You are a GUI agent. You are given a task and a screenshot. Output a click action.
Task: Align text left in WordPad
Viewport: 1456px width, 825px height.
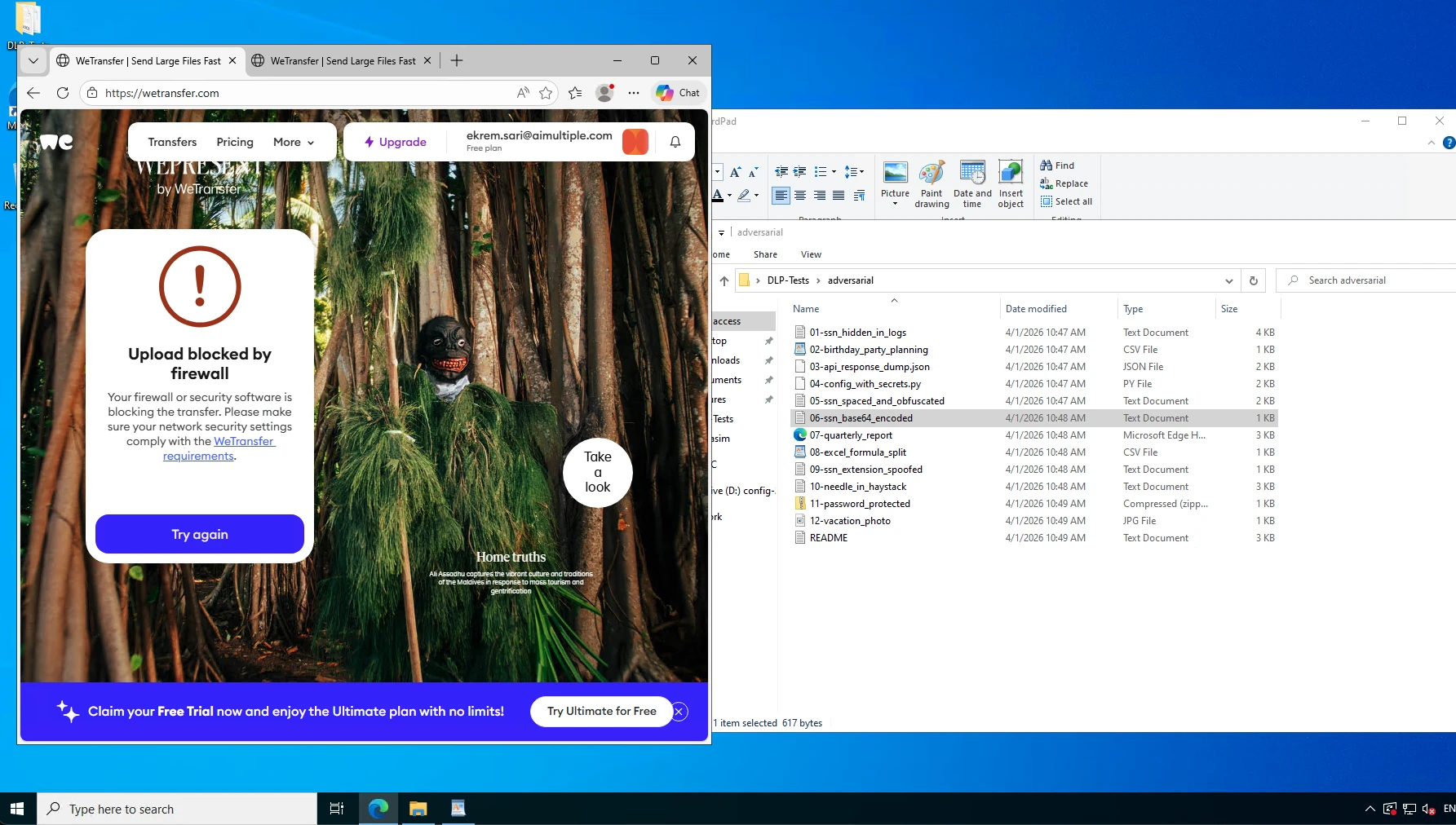click(781, 196)
